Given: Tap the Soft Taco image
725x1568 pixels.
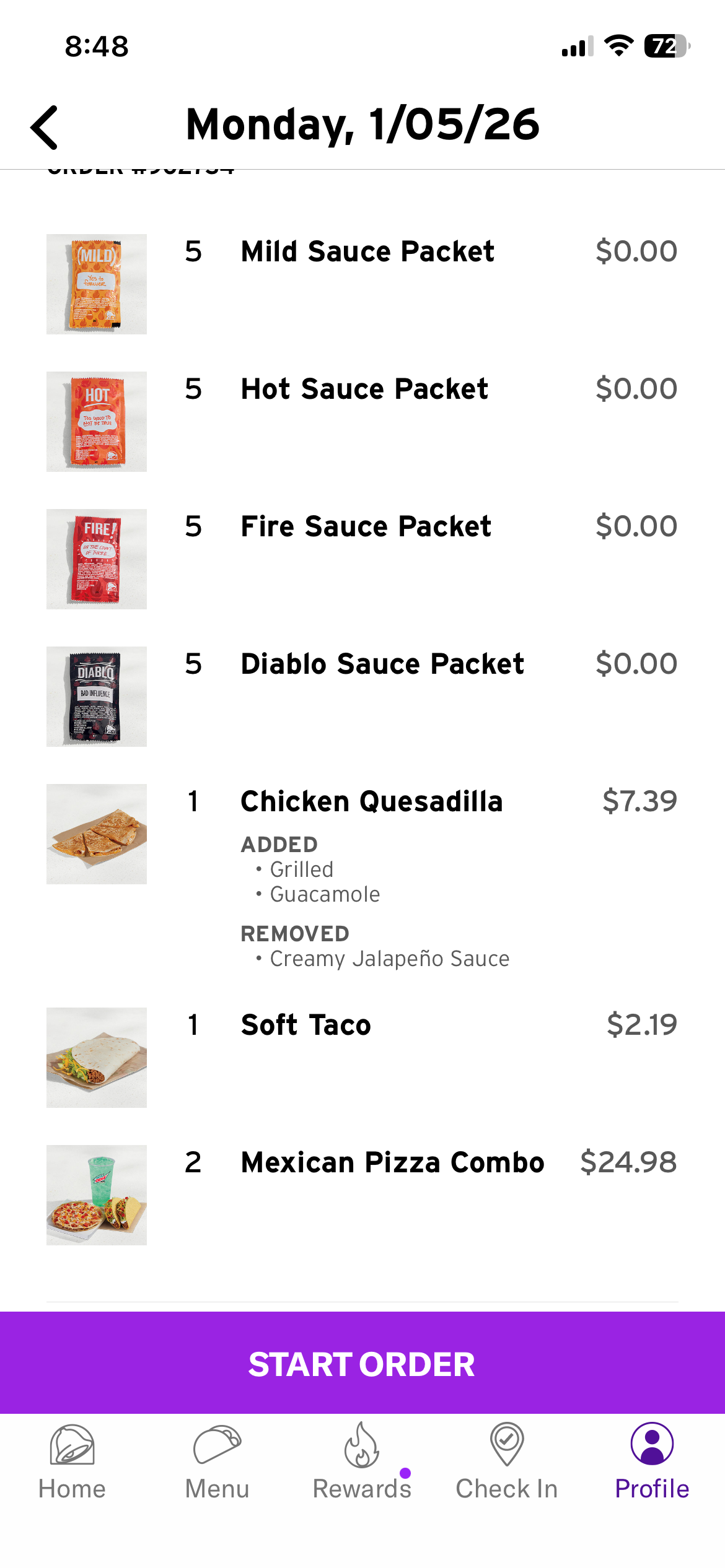Looking at the screenshot, I should tap(97, 1058).
